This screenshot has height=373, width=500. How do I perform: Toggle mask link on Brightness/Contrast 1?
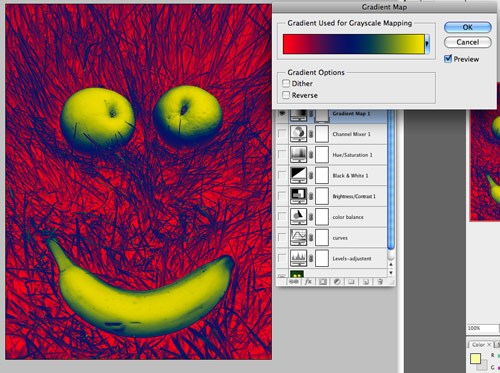(x=311, y=196)
